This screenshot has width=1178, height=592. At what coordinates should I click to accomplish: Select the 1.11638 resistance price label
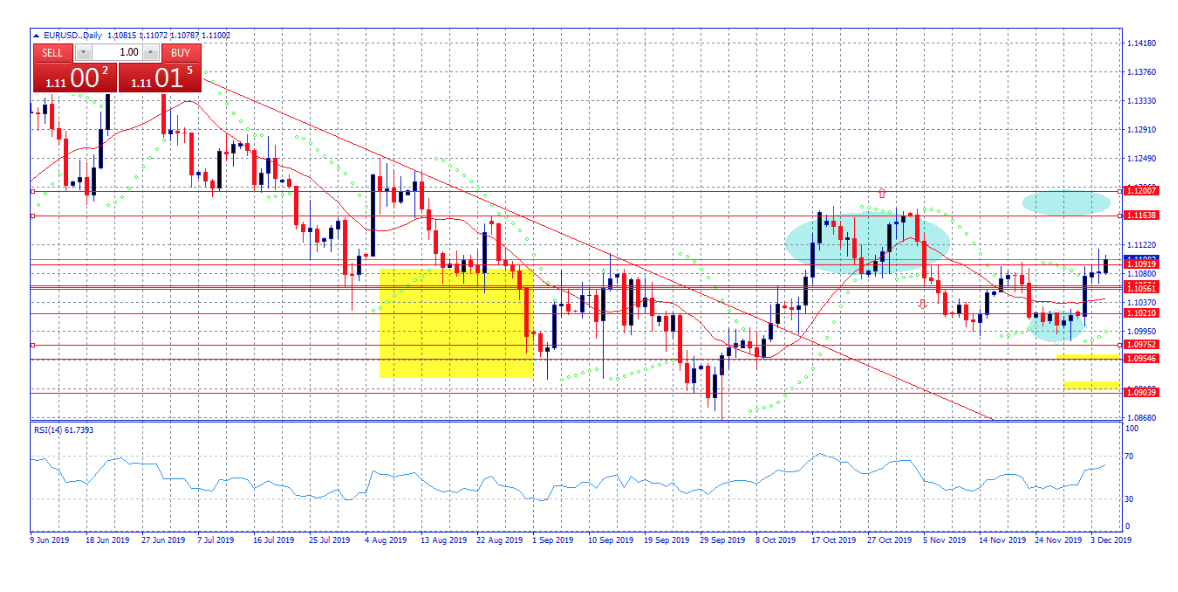1140,215
